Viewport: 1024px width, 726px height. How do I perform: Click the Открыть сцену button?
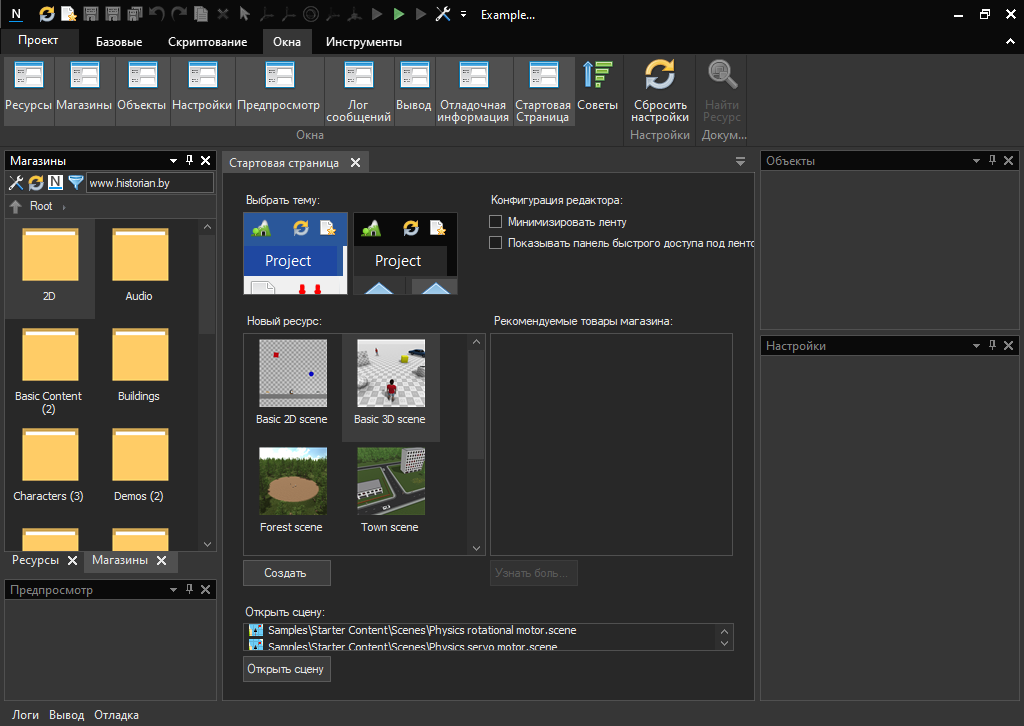coord(286,669)
